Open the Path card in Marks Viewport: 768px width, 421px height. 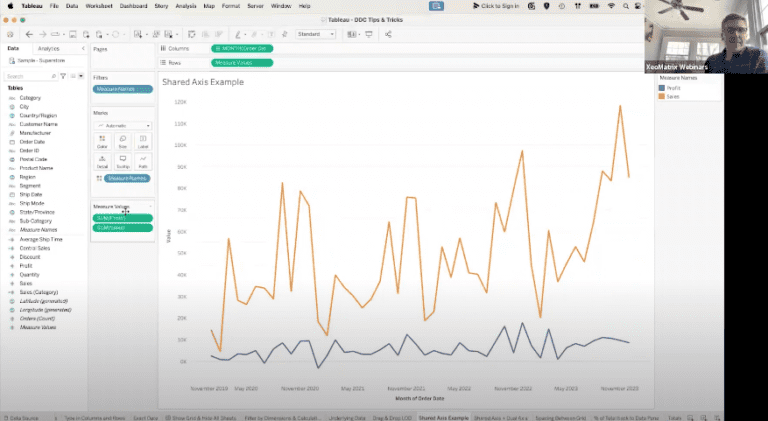(x=143, y=162)
